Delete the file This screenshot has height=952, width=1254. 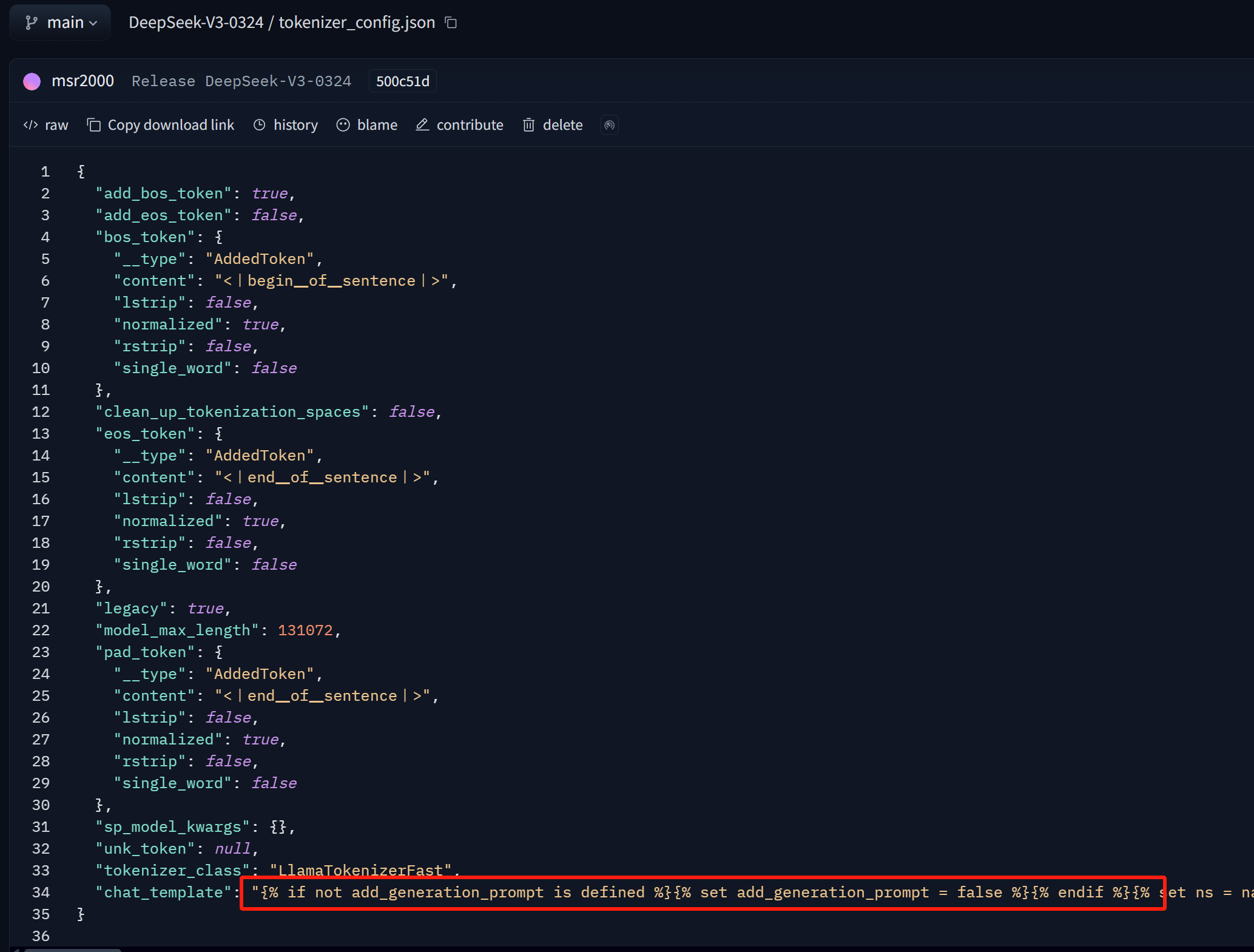(x=553, y=125)
